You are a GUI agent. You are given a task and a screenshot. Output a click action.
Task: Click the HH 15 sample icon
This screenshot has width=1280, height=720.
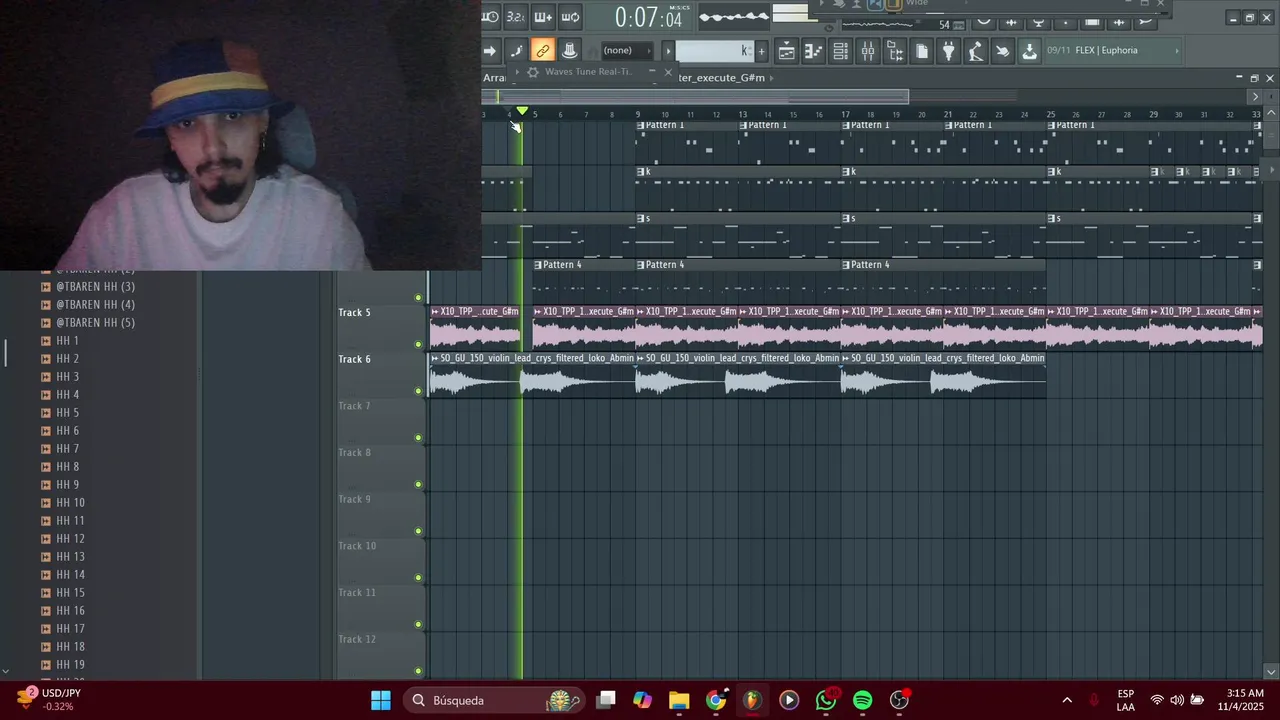(45, 593)
